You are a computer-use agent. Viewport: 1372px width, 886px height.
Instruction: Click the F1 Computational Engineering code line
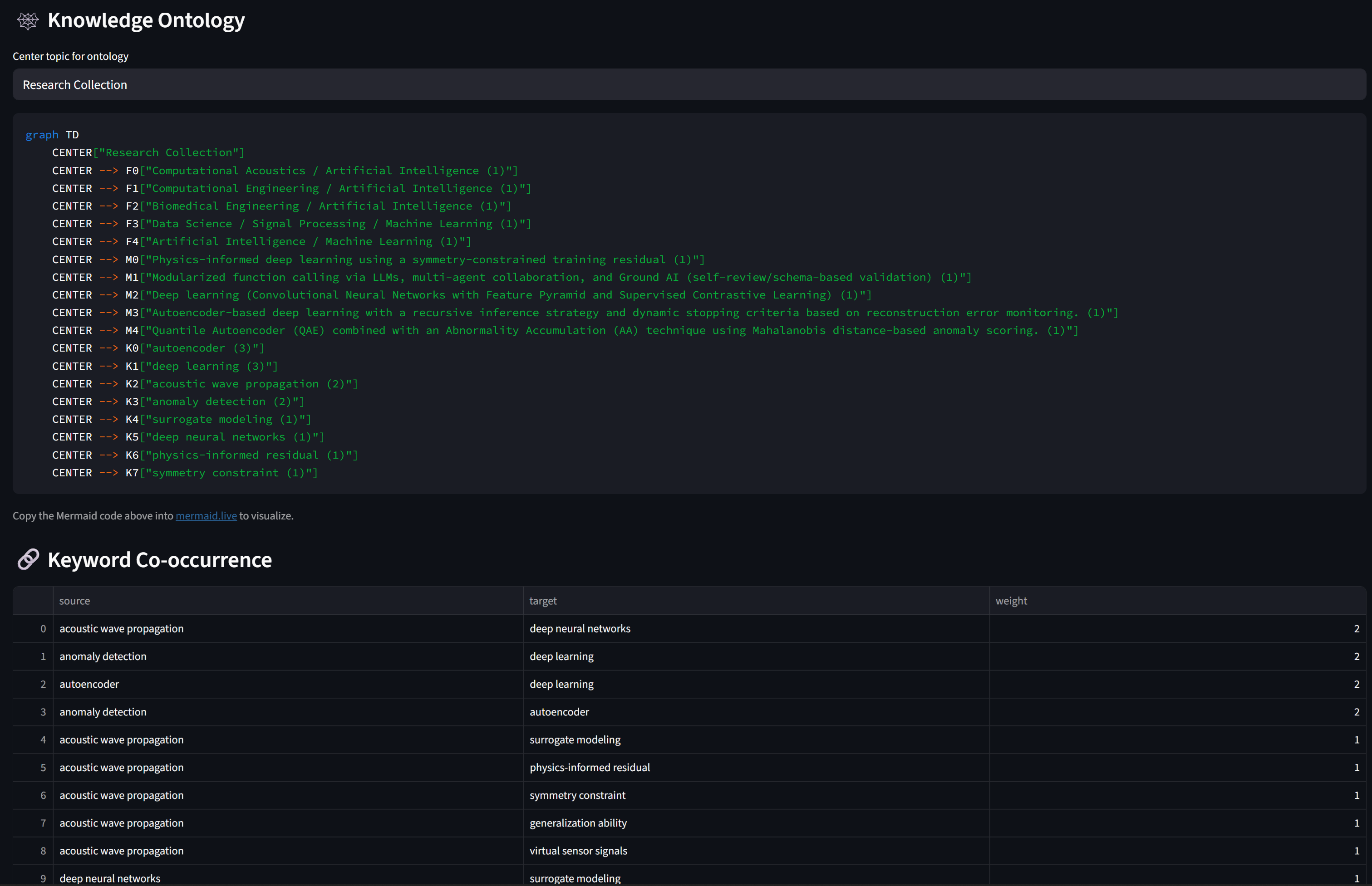(x=292, y=188)
